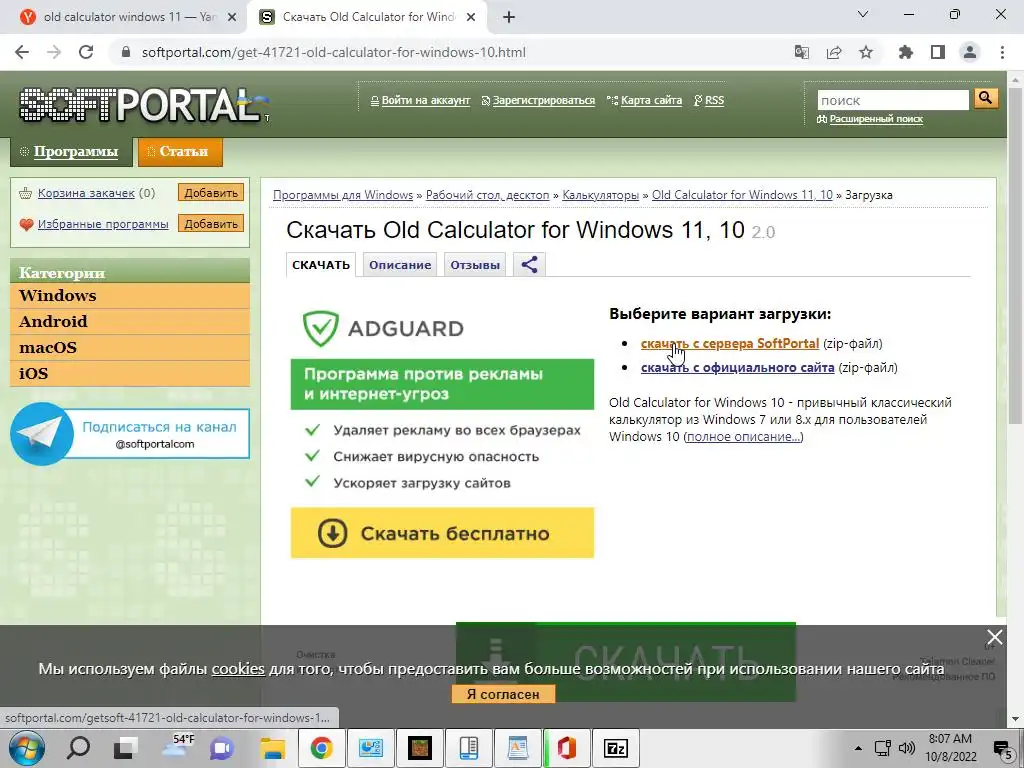Close the cookie notice with the X
The image size is (1024, 768).
[x=995, y=637]
